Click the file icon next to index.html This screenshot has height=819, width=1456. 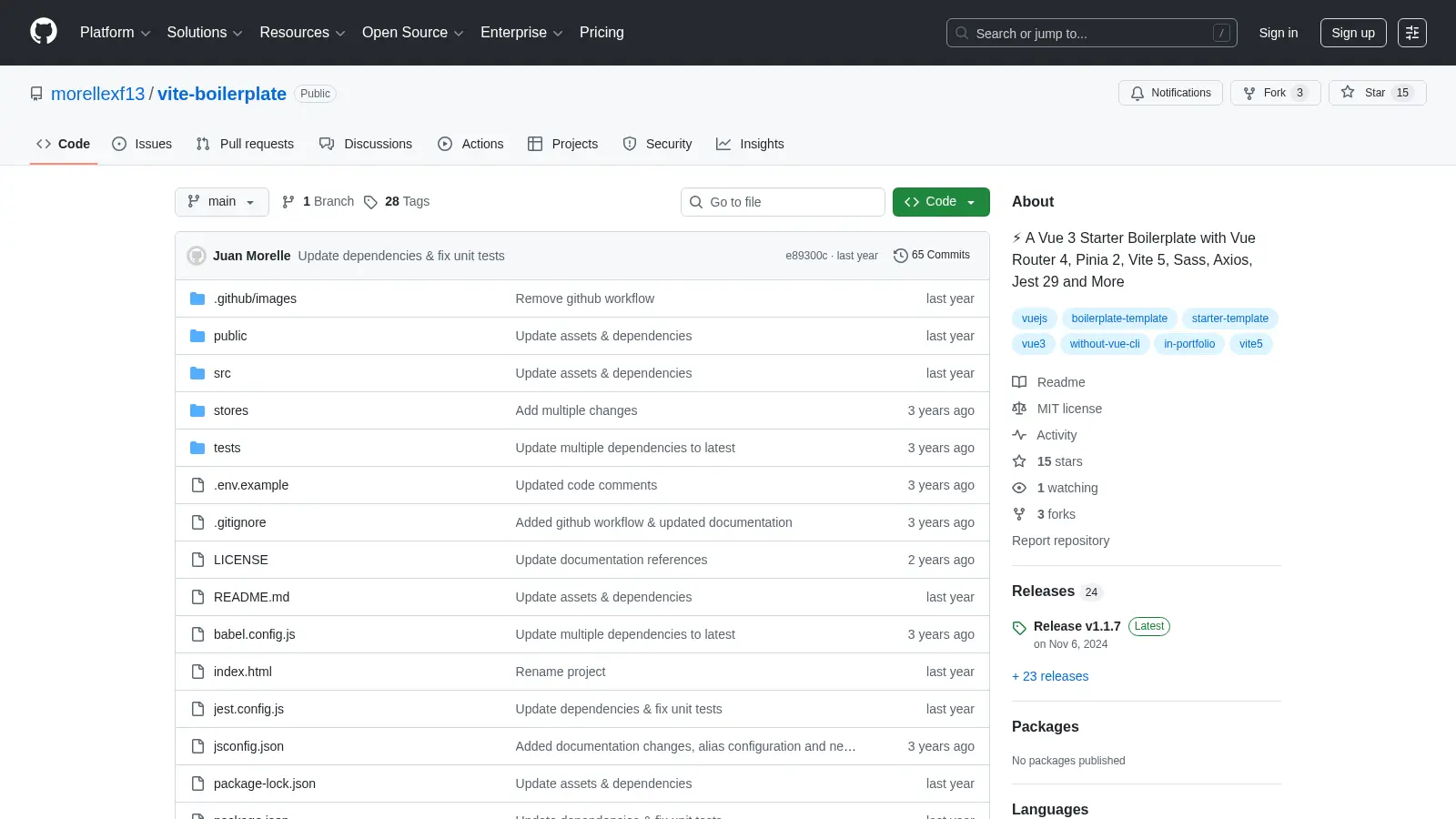197,672
